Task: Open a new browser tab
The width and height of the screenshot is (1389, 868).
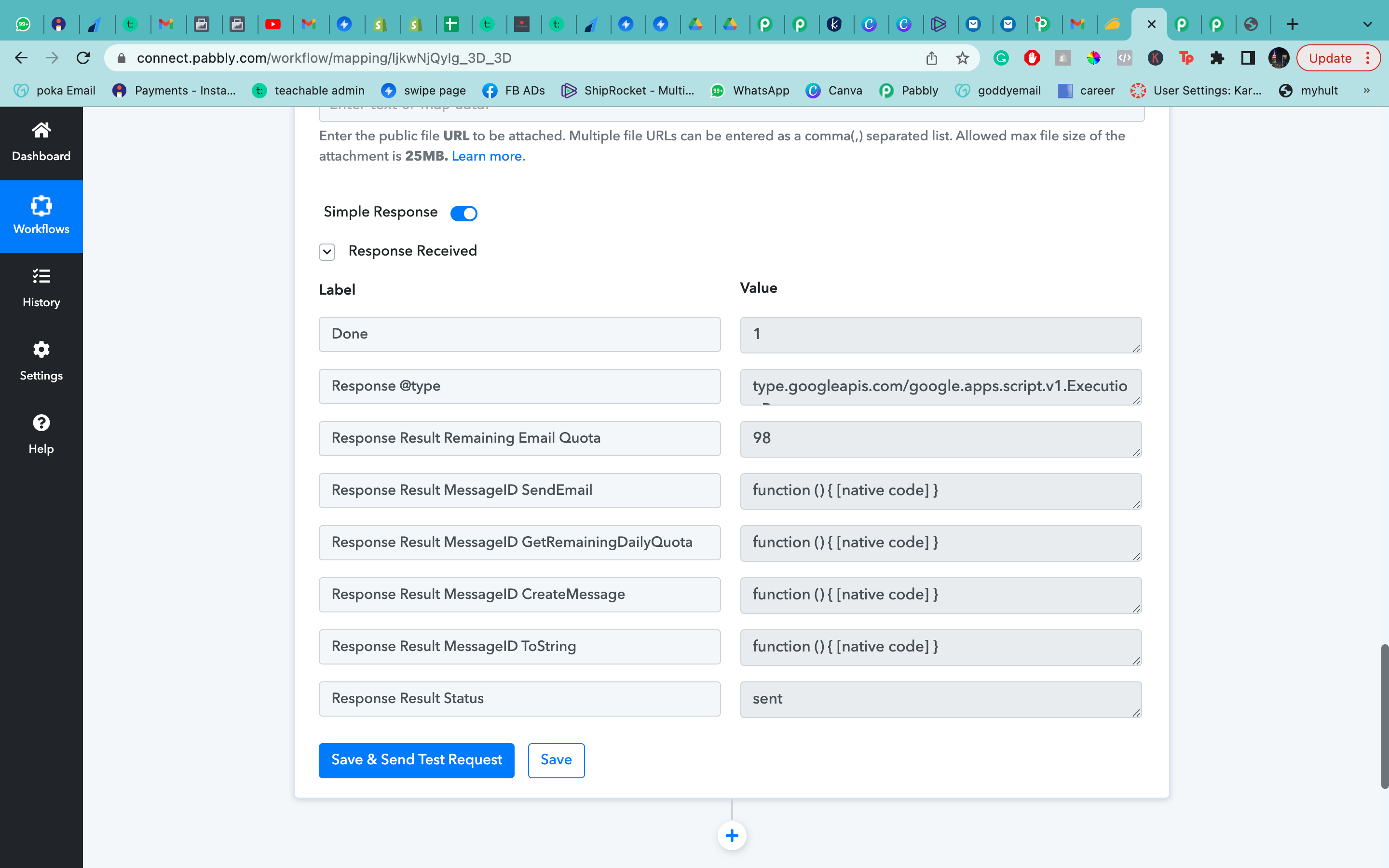Action: coord(1292,24)
